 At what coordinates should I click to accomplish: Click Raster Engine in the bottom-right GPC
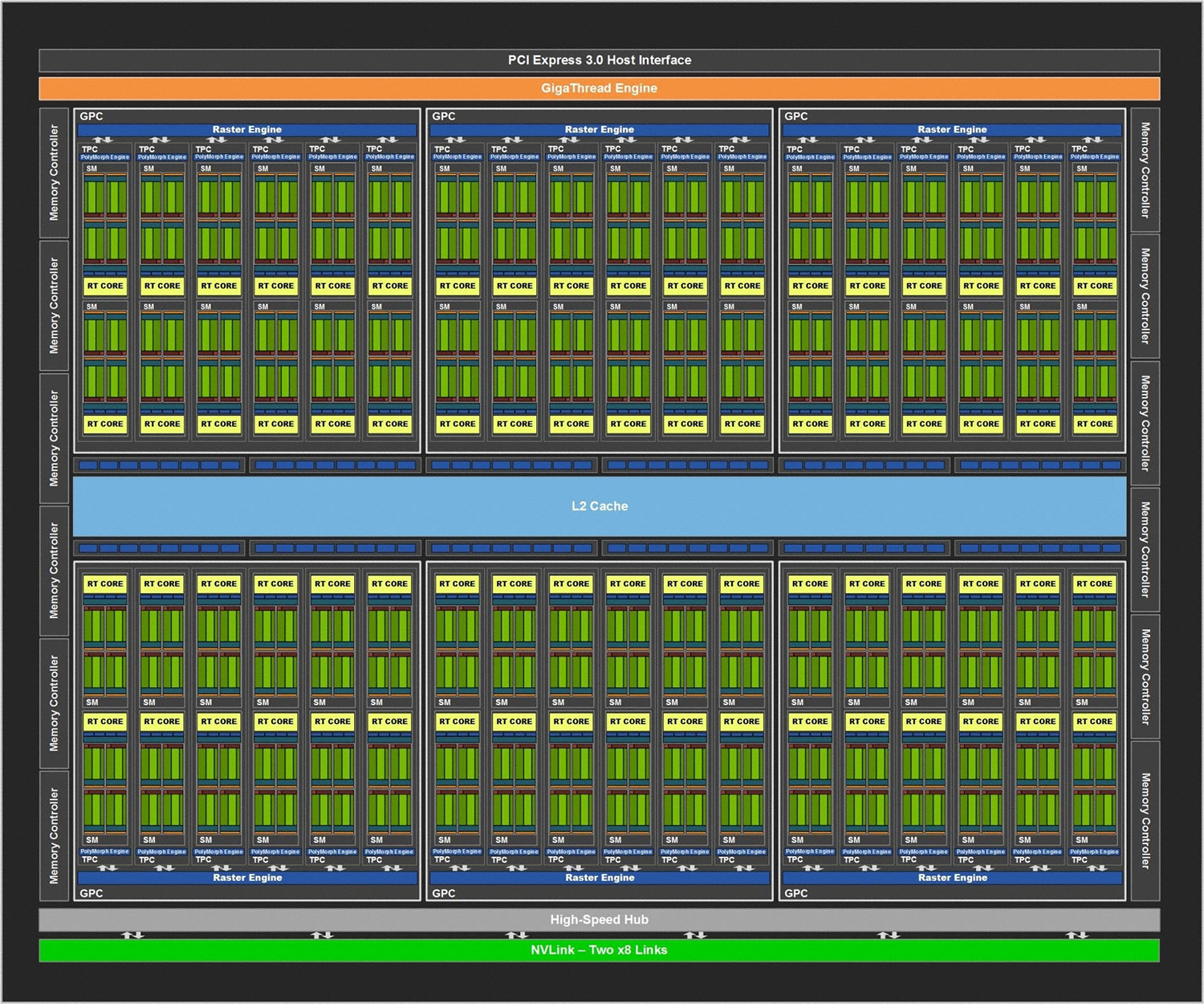click(952, 878)
